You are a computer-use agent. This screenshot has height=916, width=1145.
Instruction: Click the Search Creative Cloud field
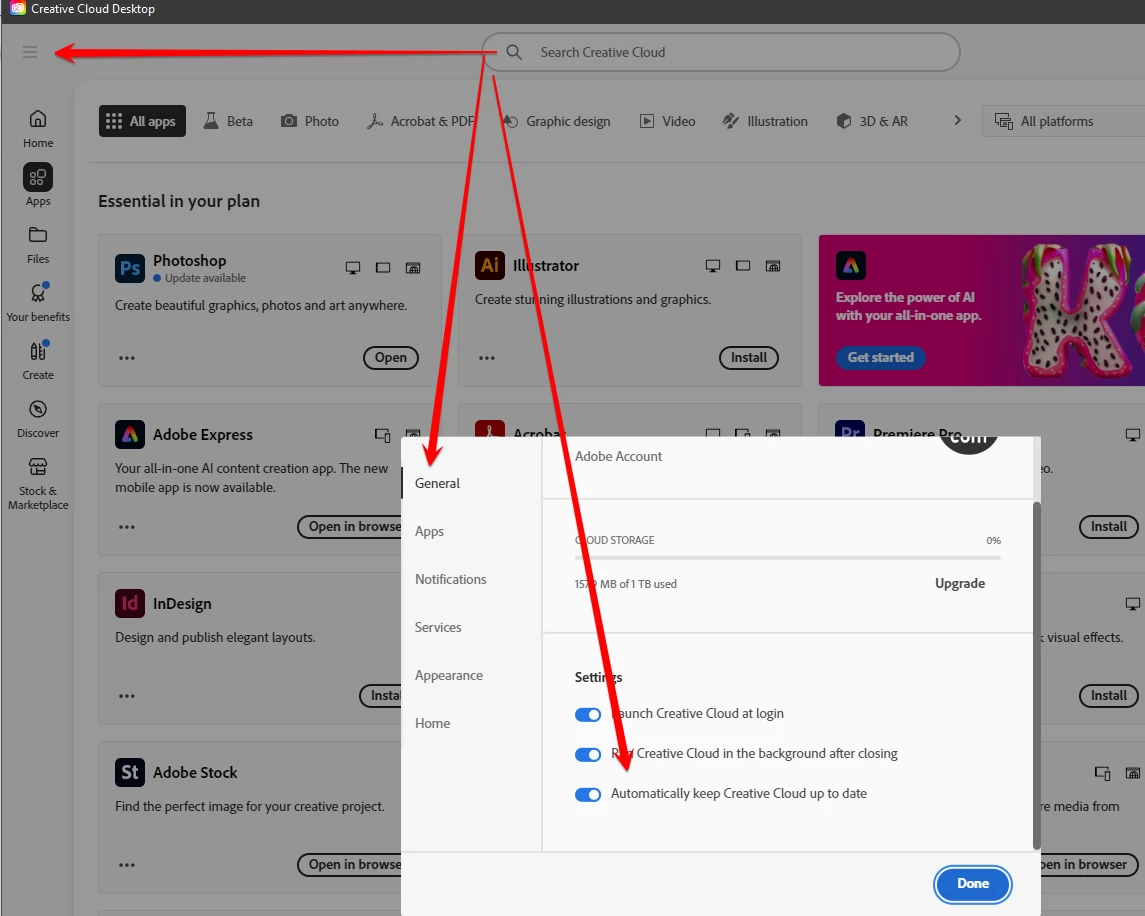tap(721, 52)
